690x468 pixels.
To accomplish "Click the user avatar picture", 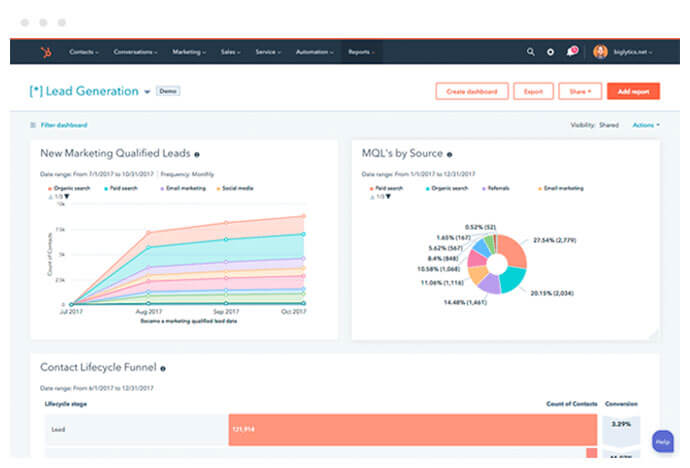I will coord(600,52).
